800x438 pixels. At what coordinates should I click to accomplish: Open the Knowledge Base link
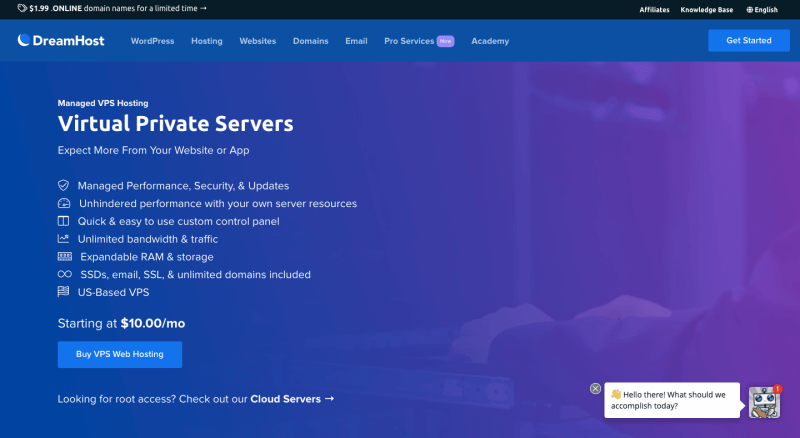(707, 10)
